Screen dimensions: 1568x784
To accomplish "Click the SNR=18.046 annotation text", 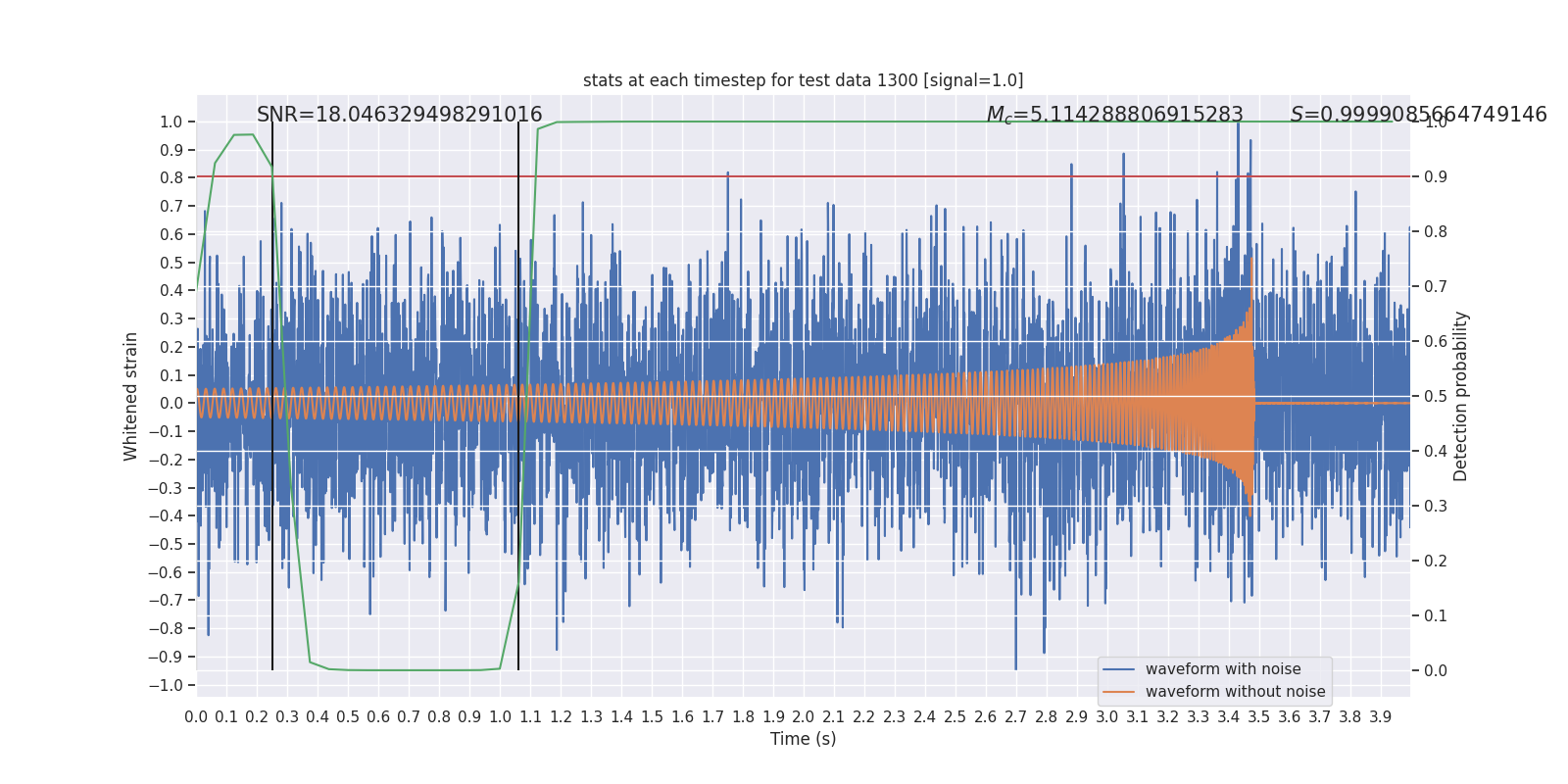I will [399, 115].
